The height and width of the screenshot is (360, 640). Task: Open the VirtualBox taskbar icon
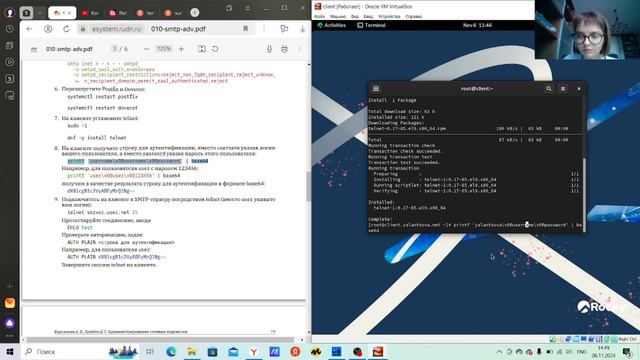point(378,351)
